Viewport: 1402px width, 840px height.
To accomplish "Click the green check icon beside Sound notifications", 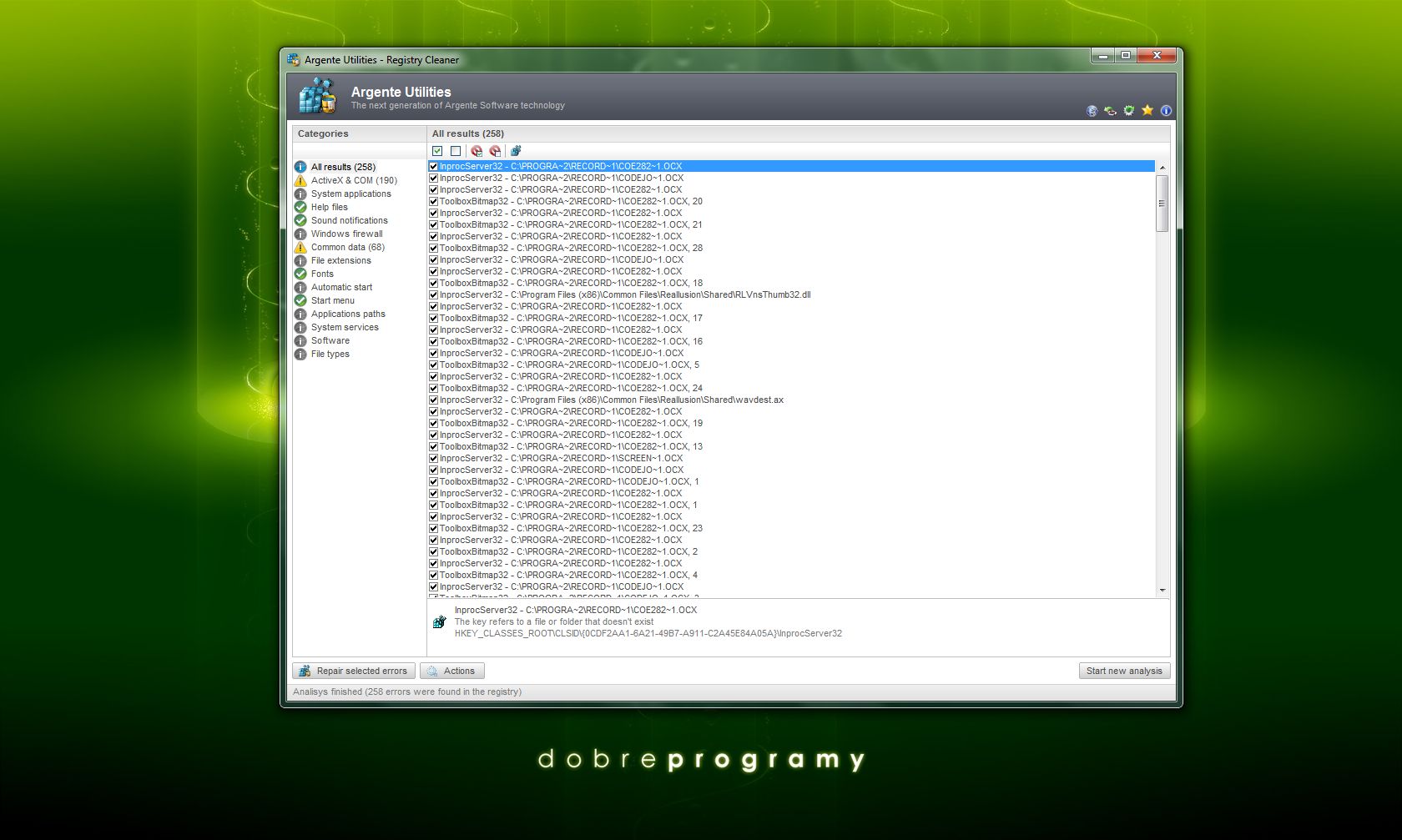I will tap(300, 220).
